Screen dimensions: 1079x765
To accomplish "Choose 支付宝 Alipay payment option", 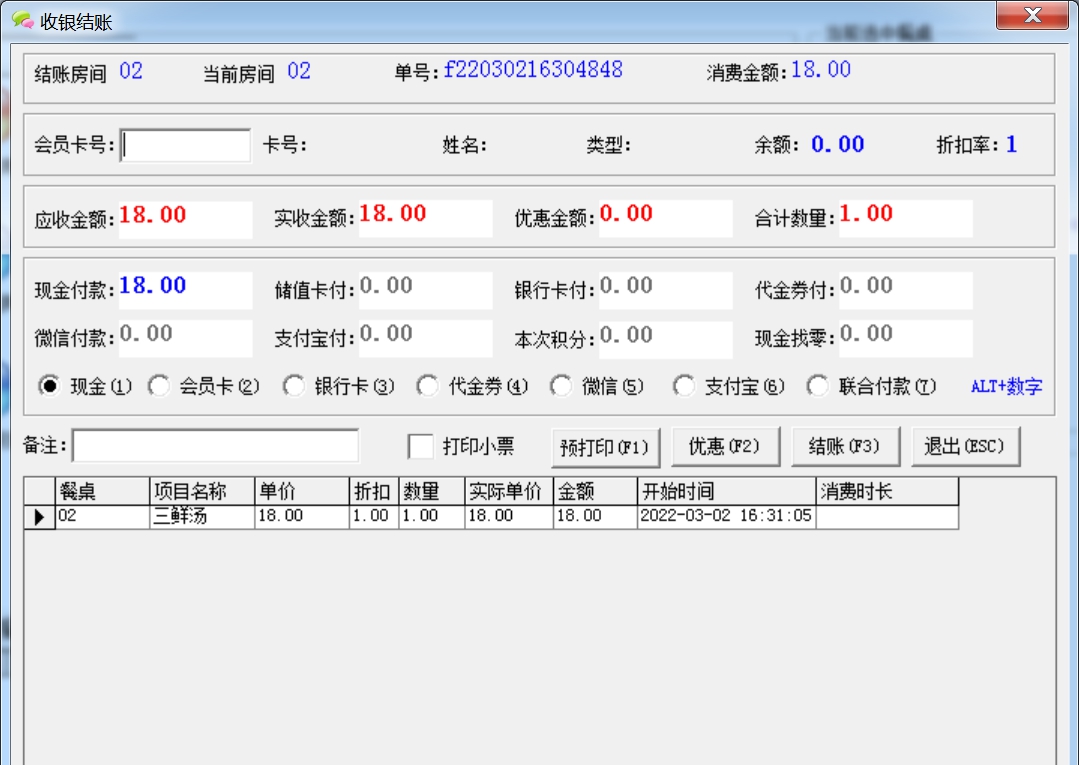I will tap(684, 384).
